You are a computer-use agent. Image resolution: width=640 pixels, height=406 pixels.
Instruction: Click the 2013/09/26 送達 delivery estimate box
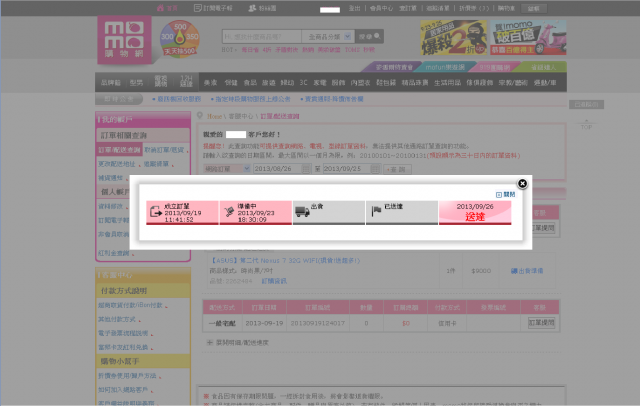(x=475, y=213)
